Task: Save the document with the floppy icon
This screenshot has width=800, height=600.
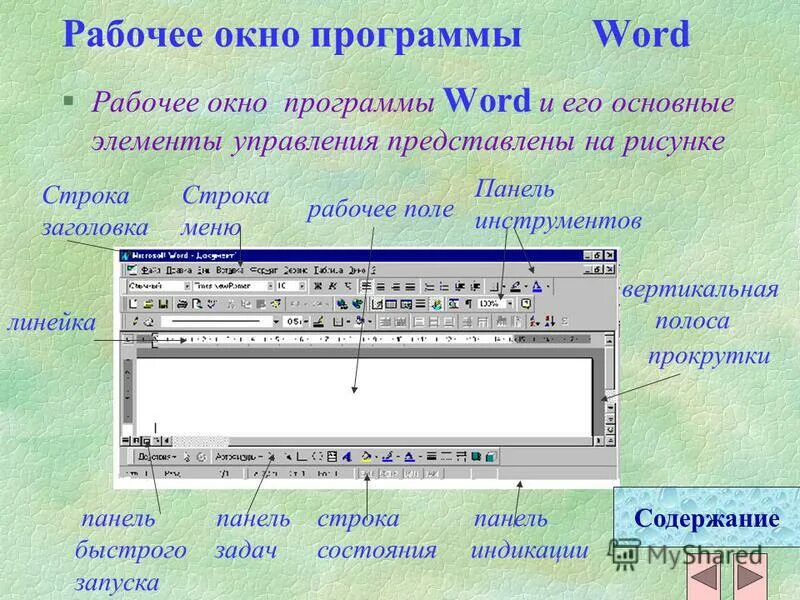Action: coord(163,304)
